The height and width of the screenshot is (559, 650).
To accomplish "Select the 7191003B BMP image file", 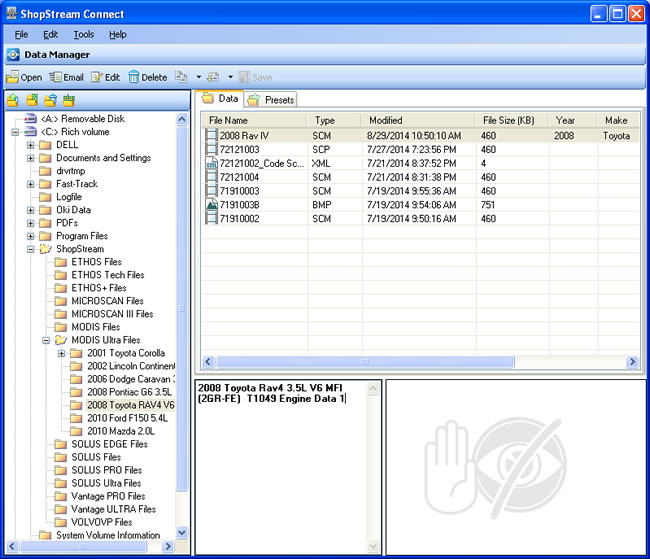I will (x=238, y=205).
